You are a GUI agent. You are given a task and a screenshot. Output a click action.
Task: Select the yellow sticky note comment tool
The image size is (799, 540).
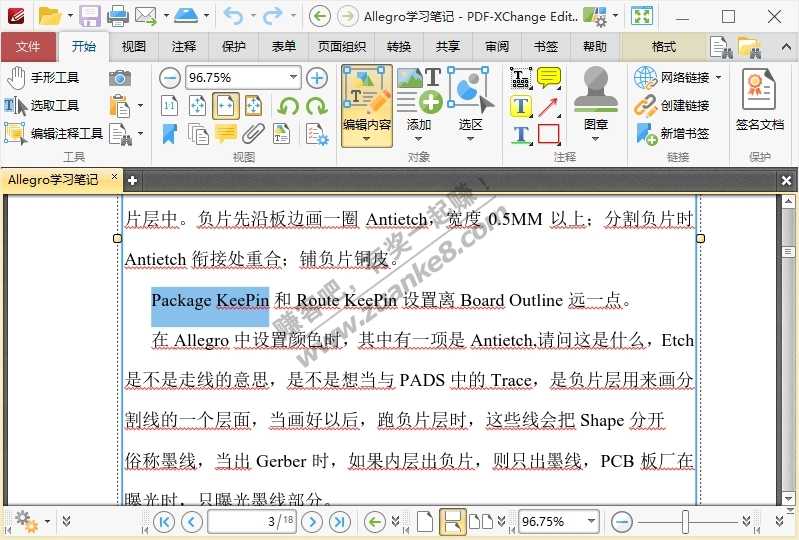pyautogui.click(x=549, y=78)
